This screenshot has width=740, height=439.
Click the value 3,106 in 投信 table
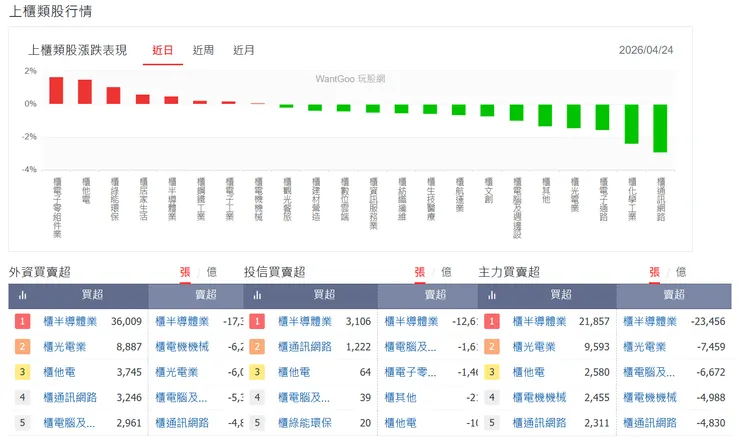click(358, 321)
